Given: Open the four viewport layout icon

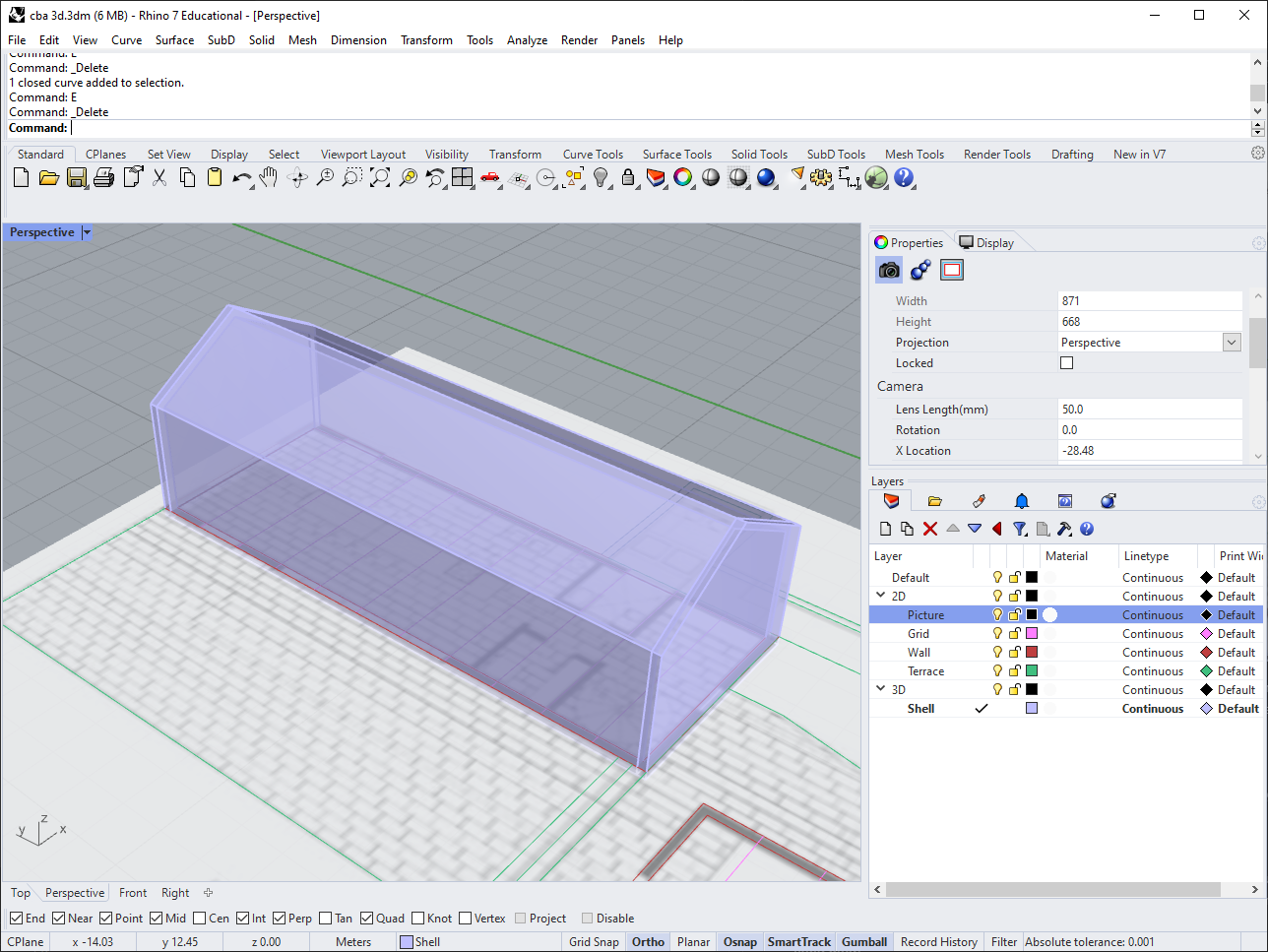Looking at the screenshot, I should 462,178.
